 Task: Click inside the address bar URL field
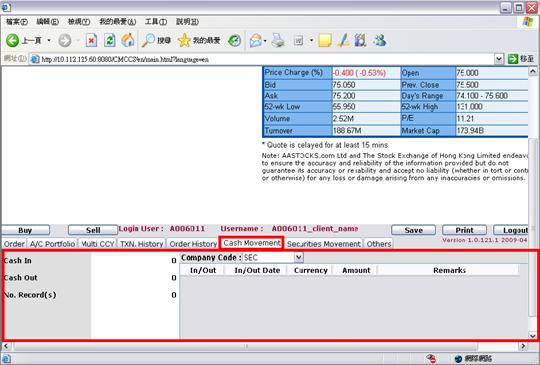coord(265,59)
